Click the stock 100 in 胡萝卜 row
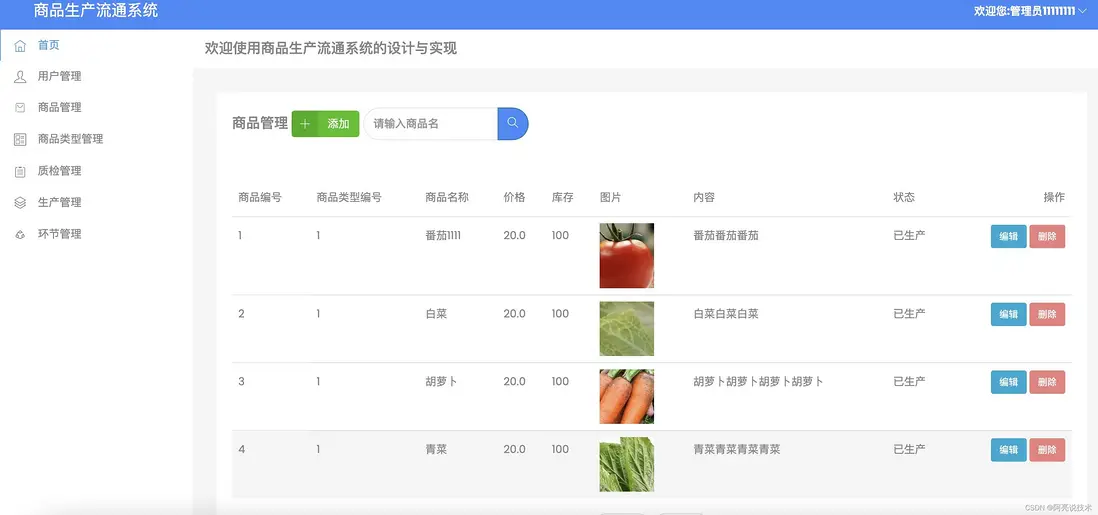Image resolution: width=1098 pixels, height=515 pixels. pos(560,381)
